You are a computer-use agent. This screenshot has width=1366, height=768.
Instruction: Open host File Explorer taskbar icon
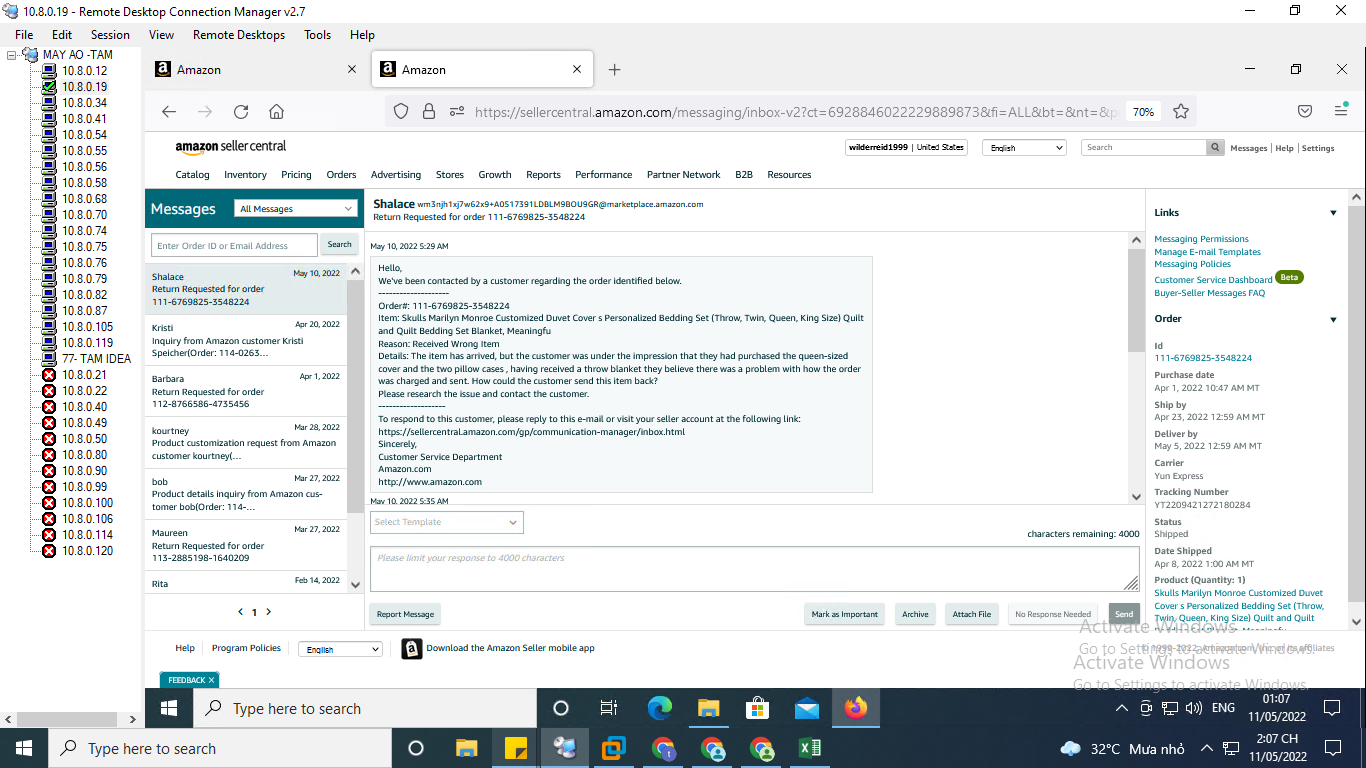[x=466, y=748]
